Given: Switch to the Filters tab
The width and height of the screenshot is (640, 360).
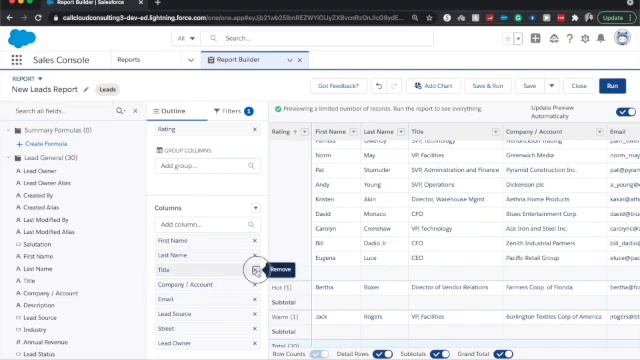Looking at the screenshot, I should 233,111.
